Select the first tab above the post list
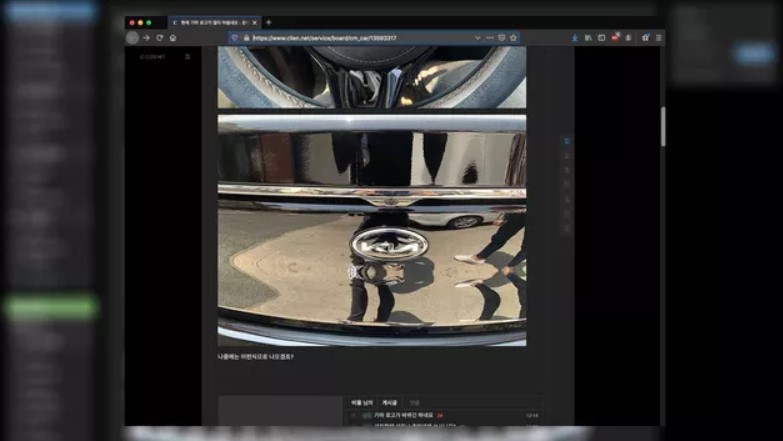Image resolution: width=783 pixels, height=441 pixels. pos(362,402)
